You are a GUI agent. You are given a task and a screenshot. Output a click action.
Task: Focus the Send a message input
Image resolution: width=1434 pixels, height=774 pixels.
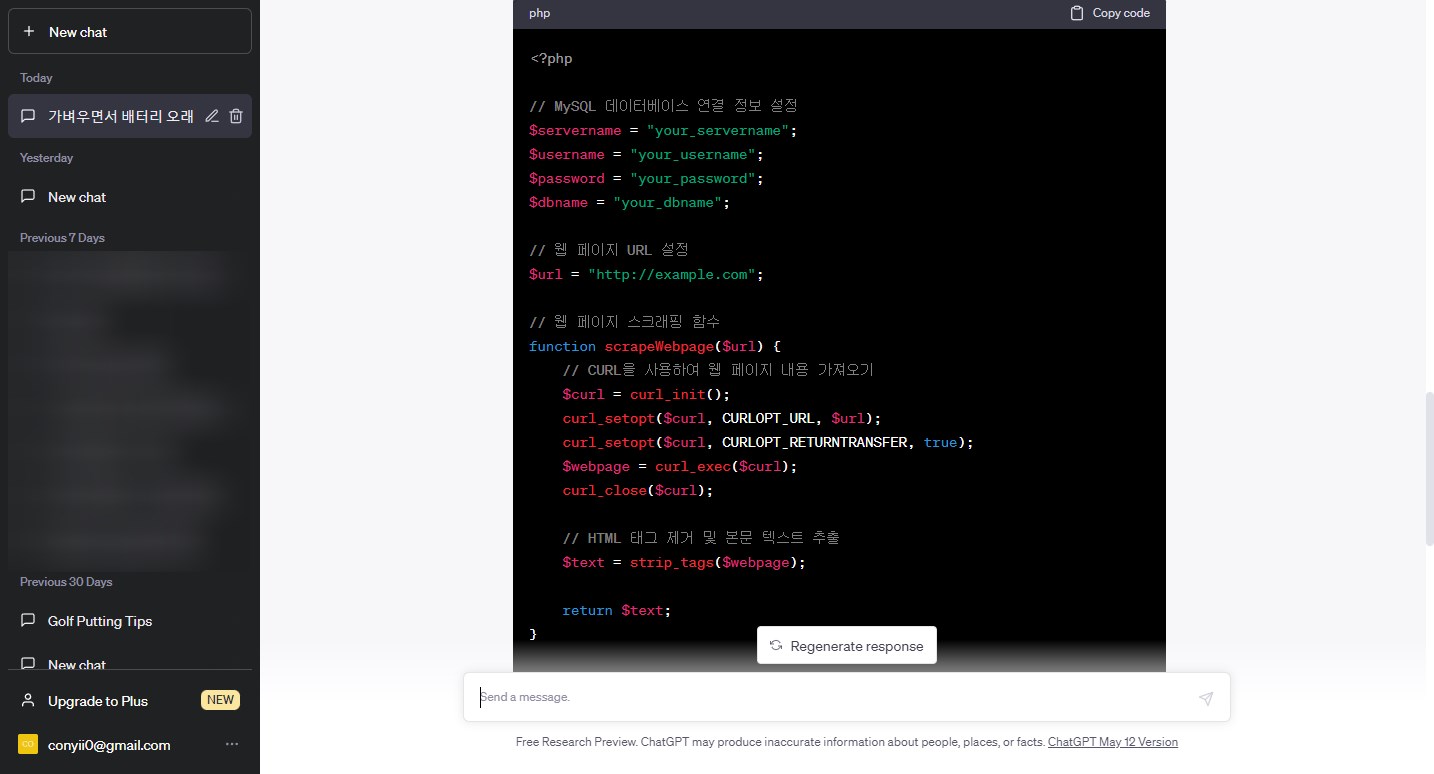click(846, 697)
